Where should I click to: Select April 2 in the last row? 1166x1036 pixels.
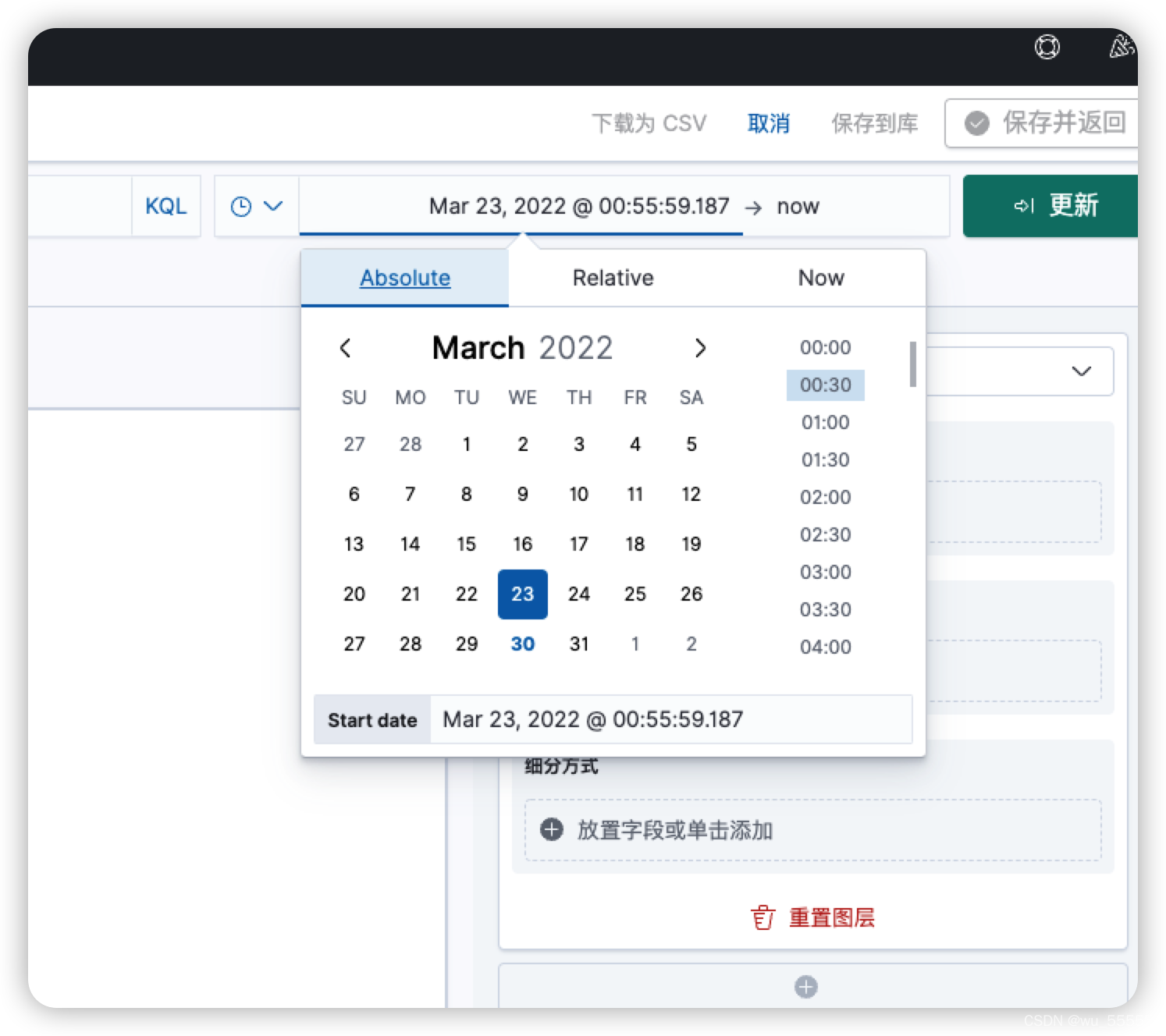click(691, 644)
